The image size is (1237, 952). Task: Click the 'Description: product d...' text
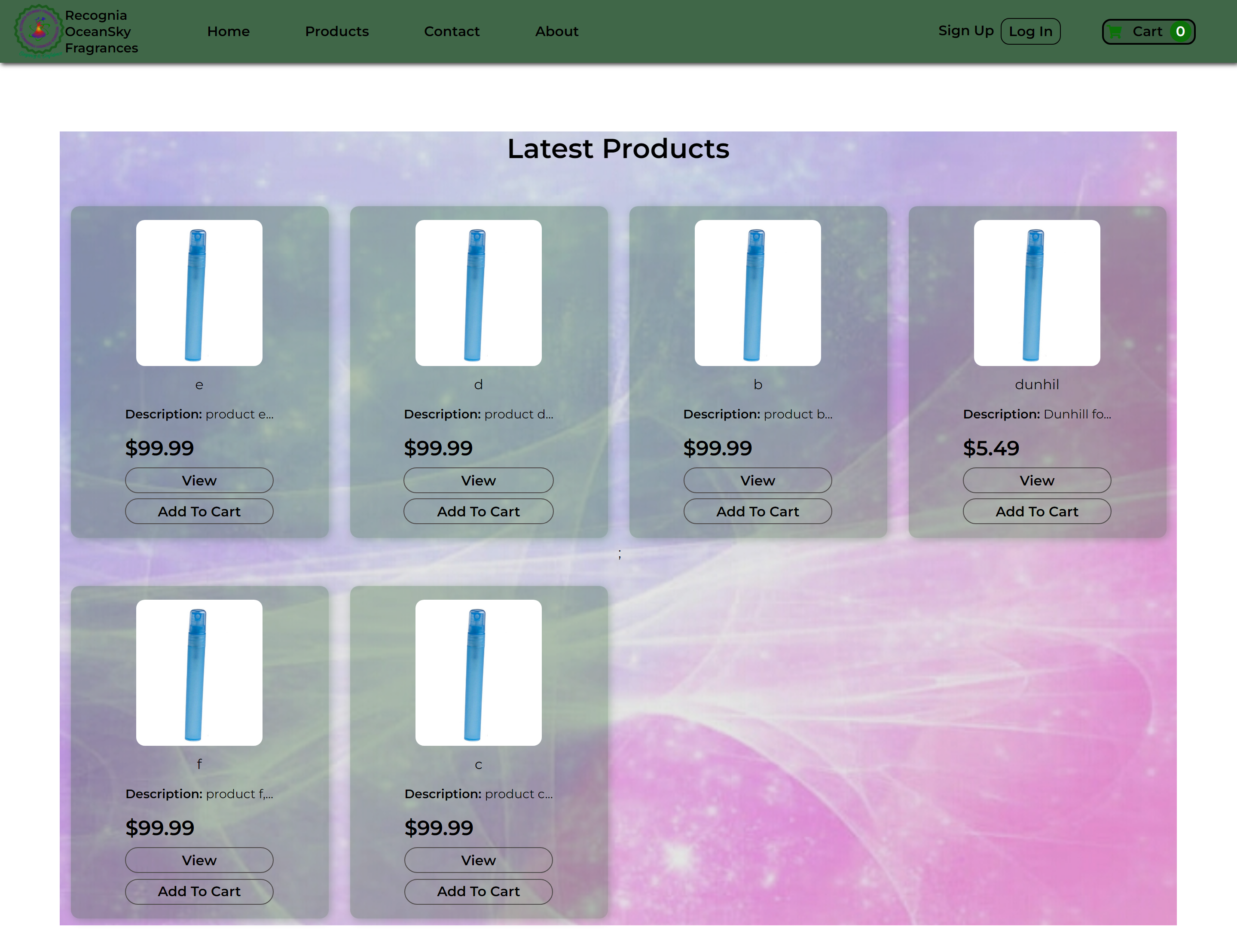(479, 414)
